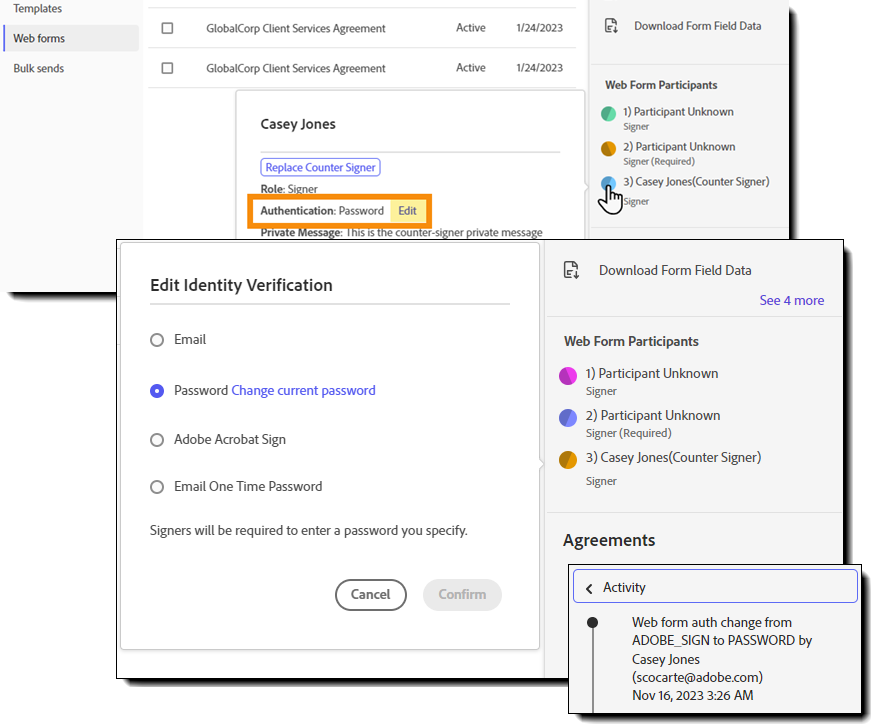This screenshot has width=871, height=726.
Task: Expand See 4 more participants
Action: [x=791, y=300]
